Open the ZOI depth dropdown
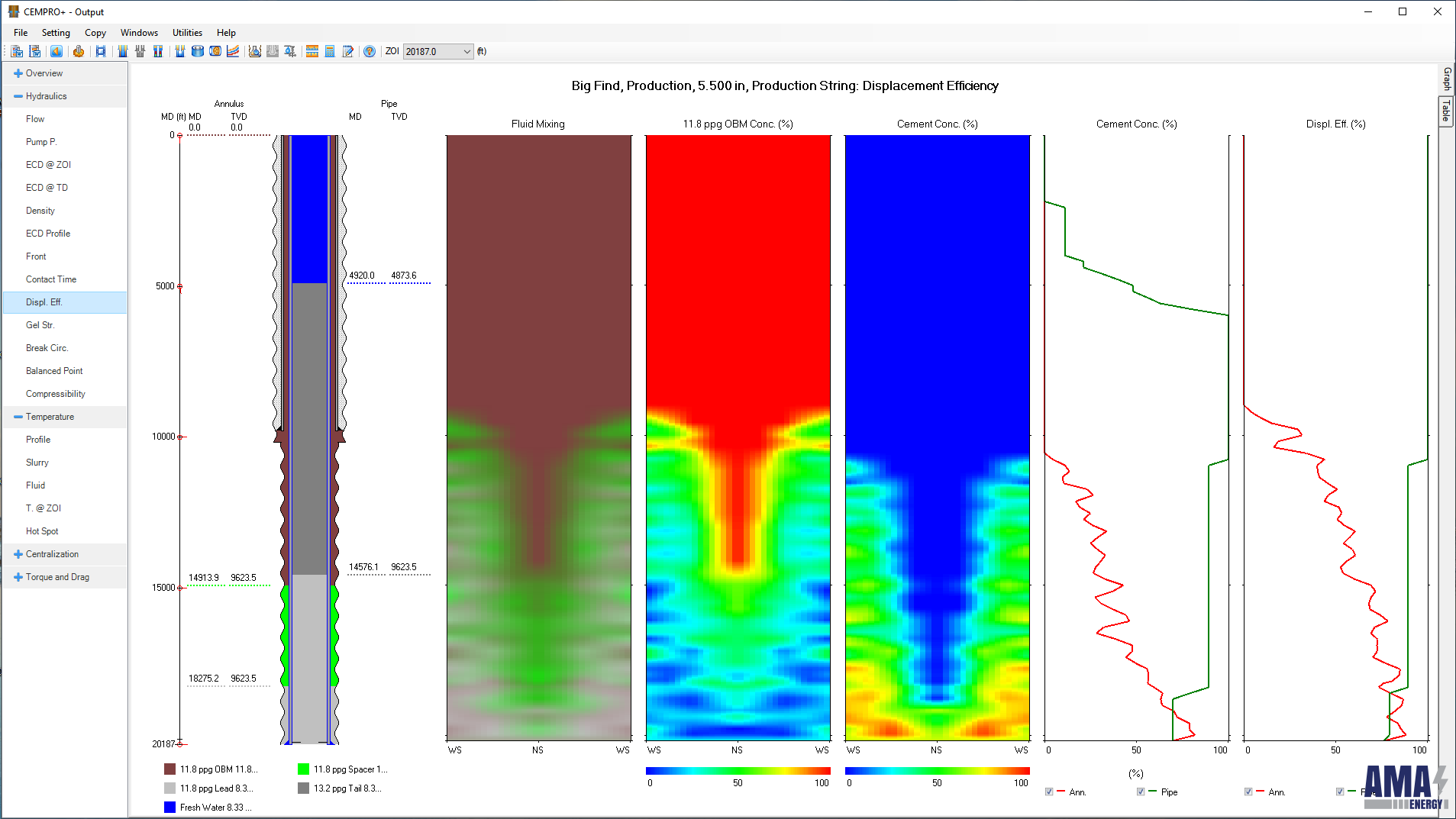 [x=467, y=52]
